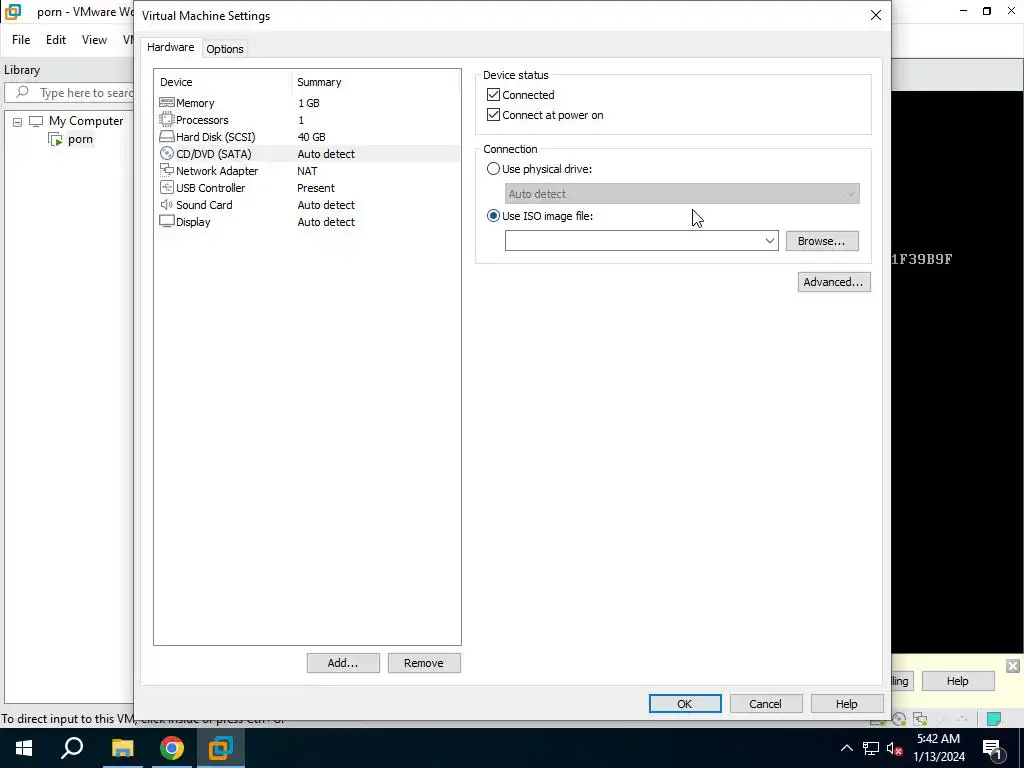Show hidden system tray icons
Viewport: 1024px width, 768px height.
coord(846,748)
